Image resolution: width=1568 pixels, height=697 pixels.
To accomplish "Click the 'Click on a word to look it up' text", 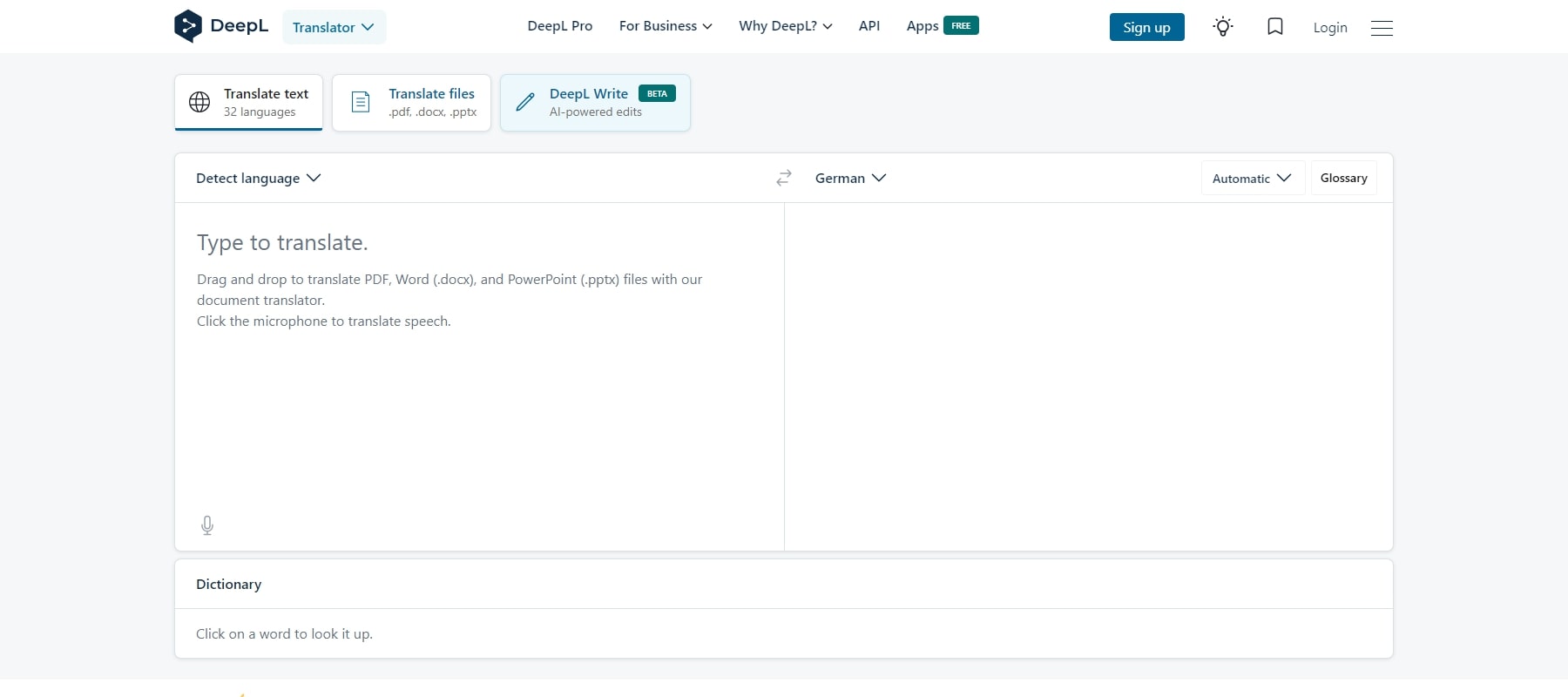I will coord(284,633).
